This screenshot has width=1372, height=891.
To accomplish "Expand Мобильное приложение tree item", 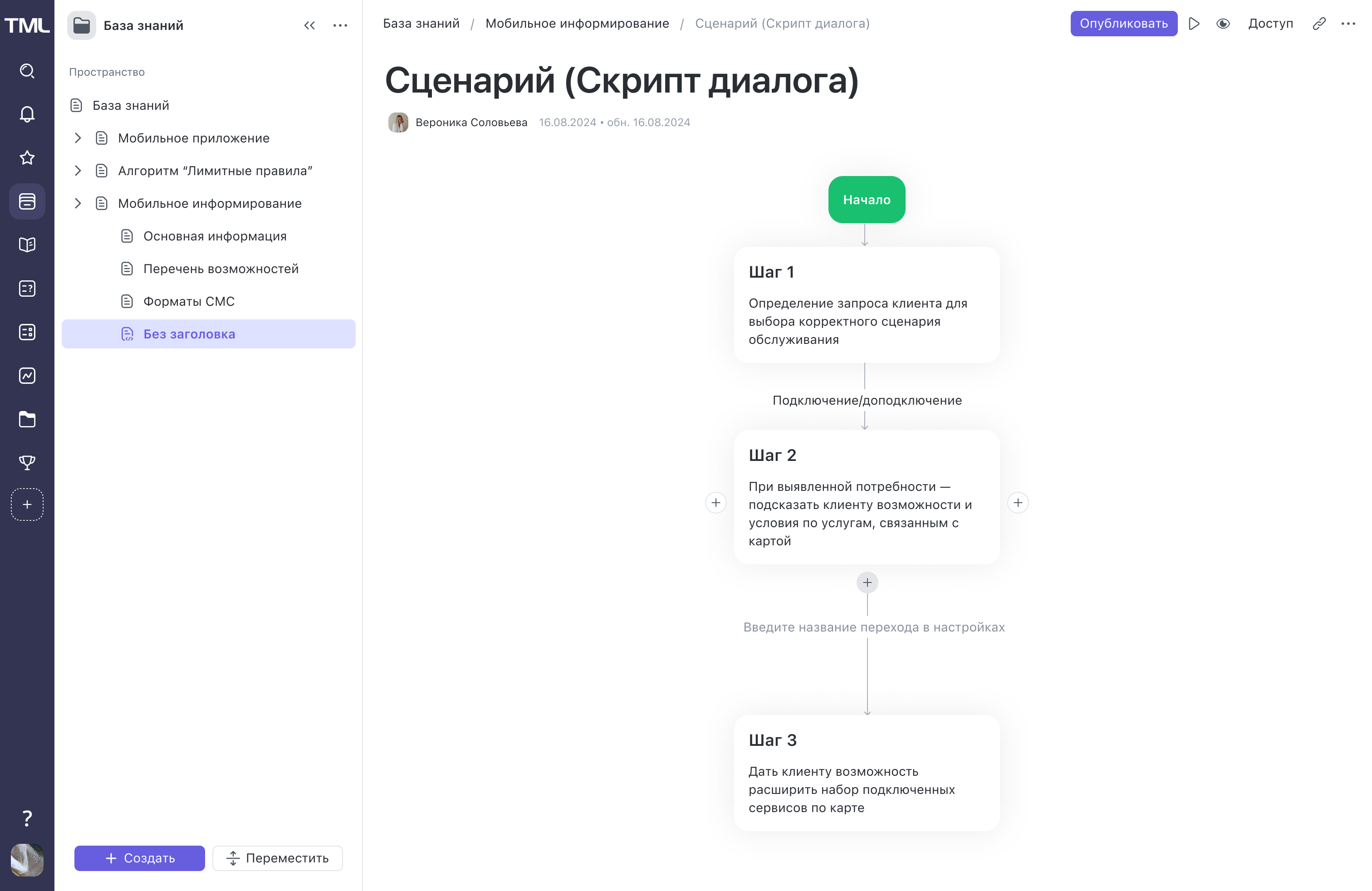I will point(78,138).
